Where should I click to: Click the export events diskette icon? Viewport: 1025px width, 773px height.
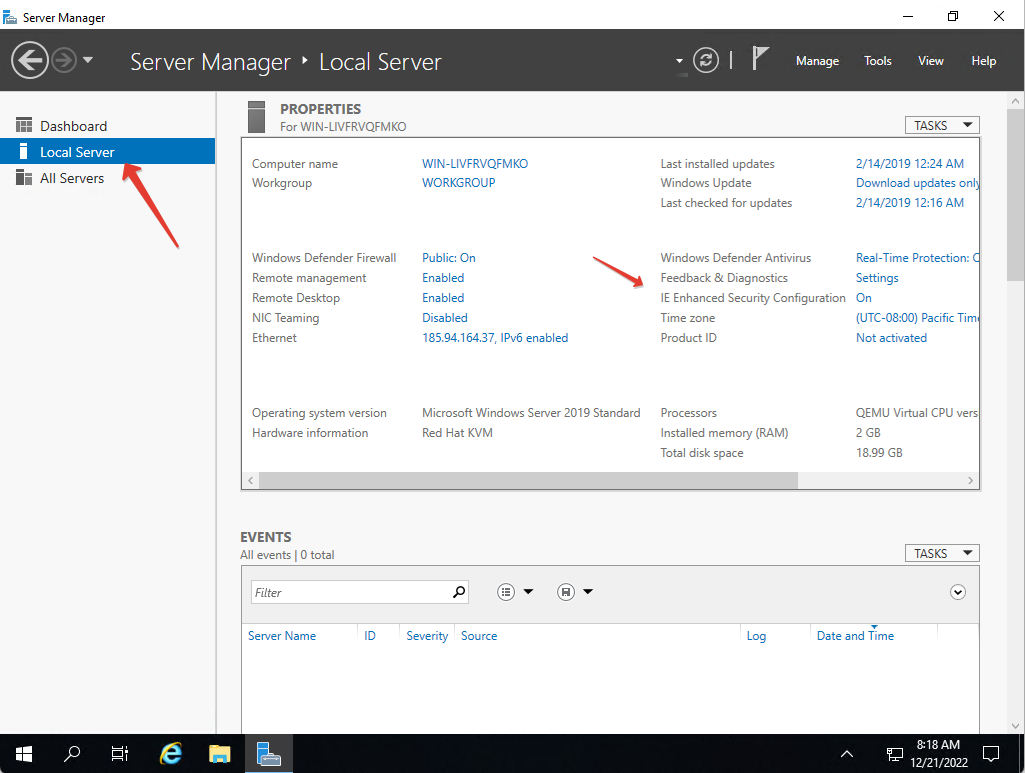tap(565, 591)
